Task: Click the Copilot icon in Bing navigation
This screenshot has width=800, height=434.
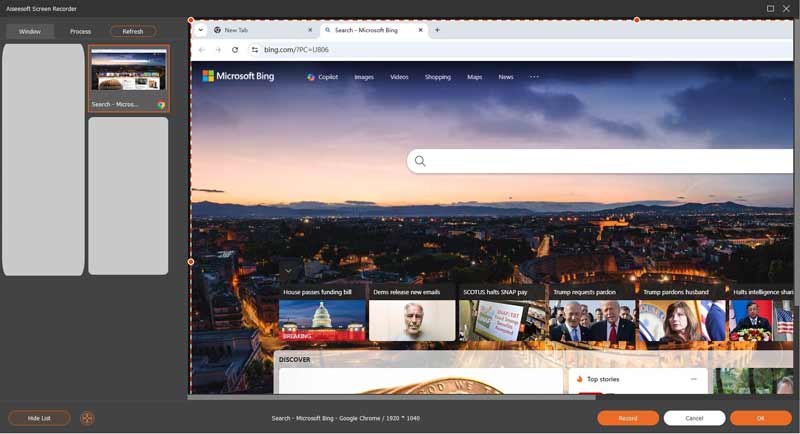Action: 311,76
